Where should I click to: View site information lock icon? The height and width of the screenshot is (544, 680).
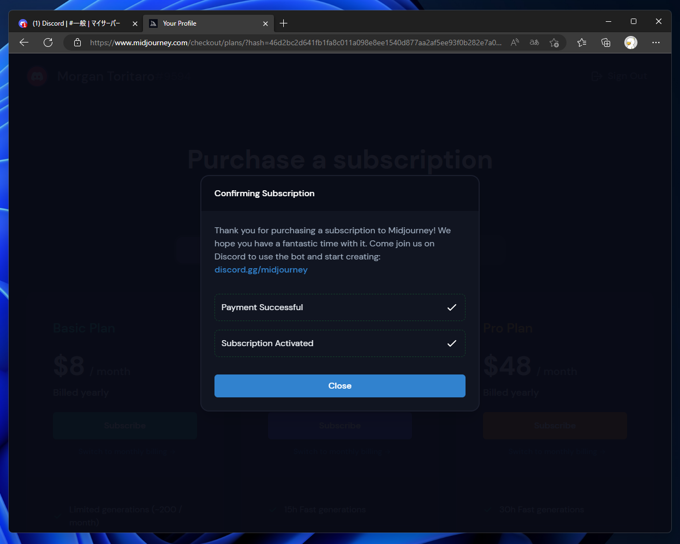point(77,43)
